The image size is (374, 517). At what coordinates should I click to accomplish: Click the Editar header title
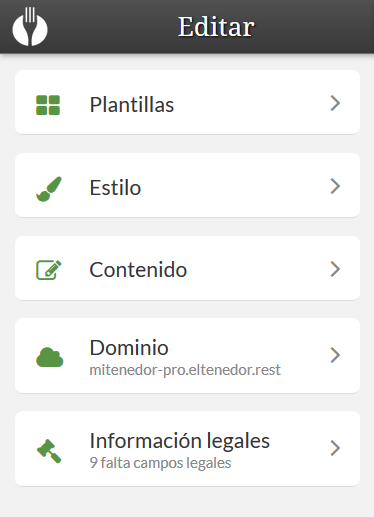(216, 27)
